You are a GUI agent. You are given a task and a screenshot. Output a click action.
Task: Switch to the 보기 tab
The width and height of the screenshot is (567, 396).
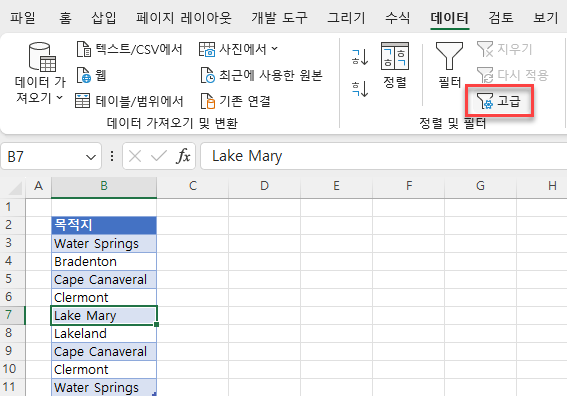pyautogui.click(x=546, y=17)
